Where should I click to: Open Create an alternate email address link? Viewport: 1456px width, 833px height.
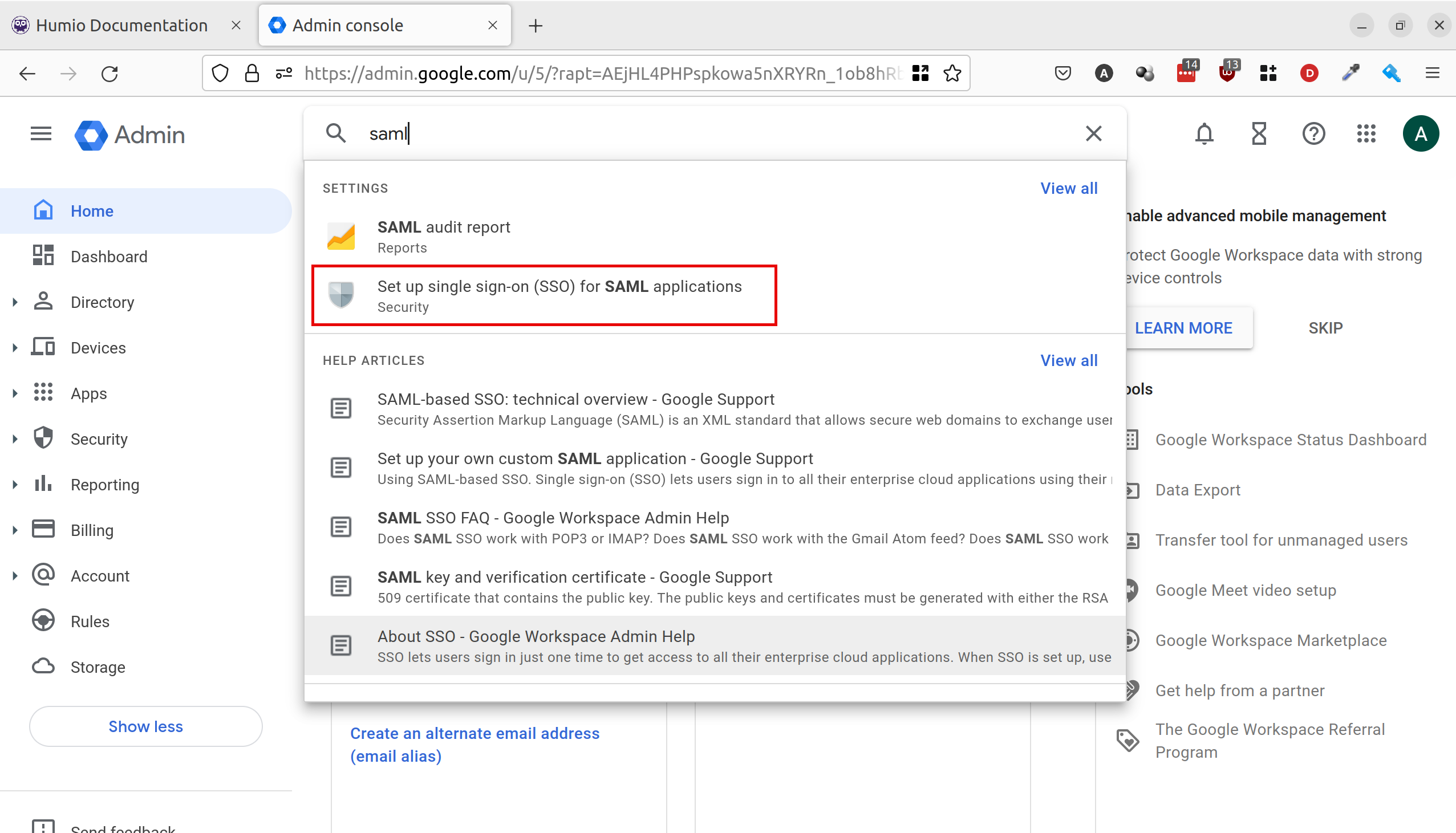click(x=474, y=733)
